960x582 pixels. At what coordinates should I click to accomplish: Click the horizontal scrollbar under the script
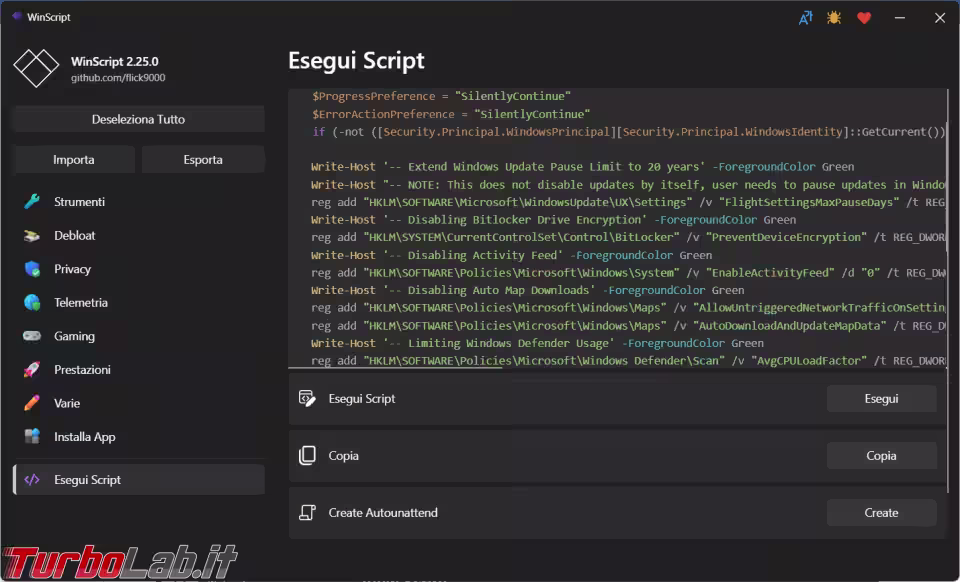tap(396, 368)
